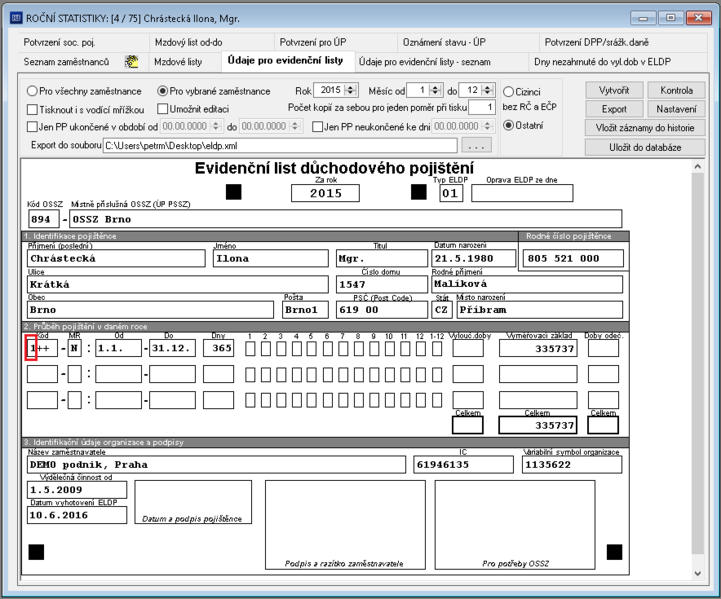Click the Za rok 2015 field
Image resolution: width=721 pixels, height=599 pixels.
pos(325,193)
